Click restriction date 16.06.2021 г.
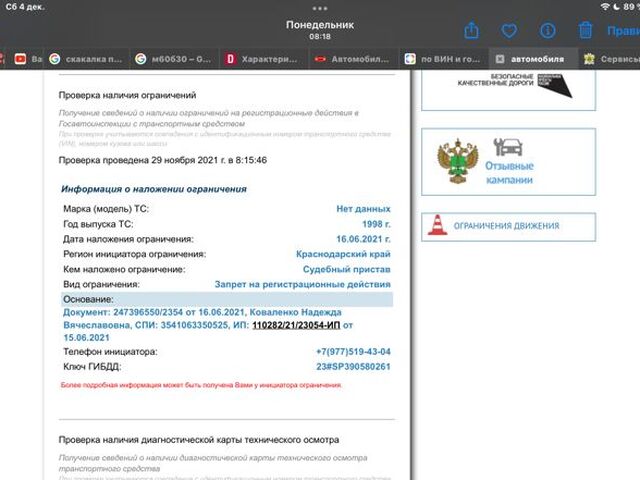640x480 pixels. 363,239
